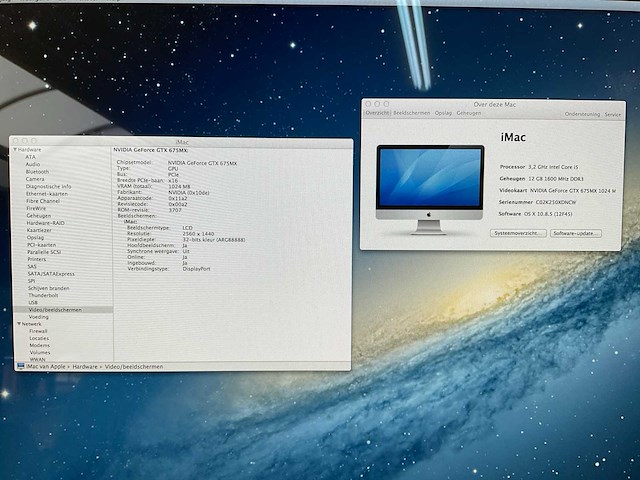Click the Videokaart NVIDIA value
This screenshot has width=640, height=480.
(x=573, y=191)
